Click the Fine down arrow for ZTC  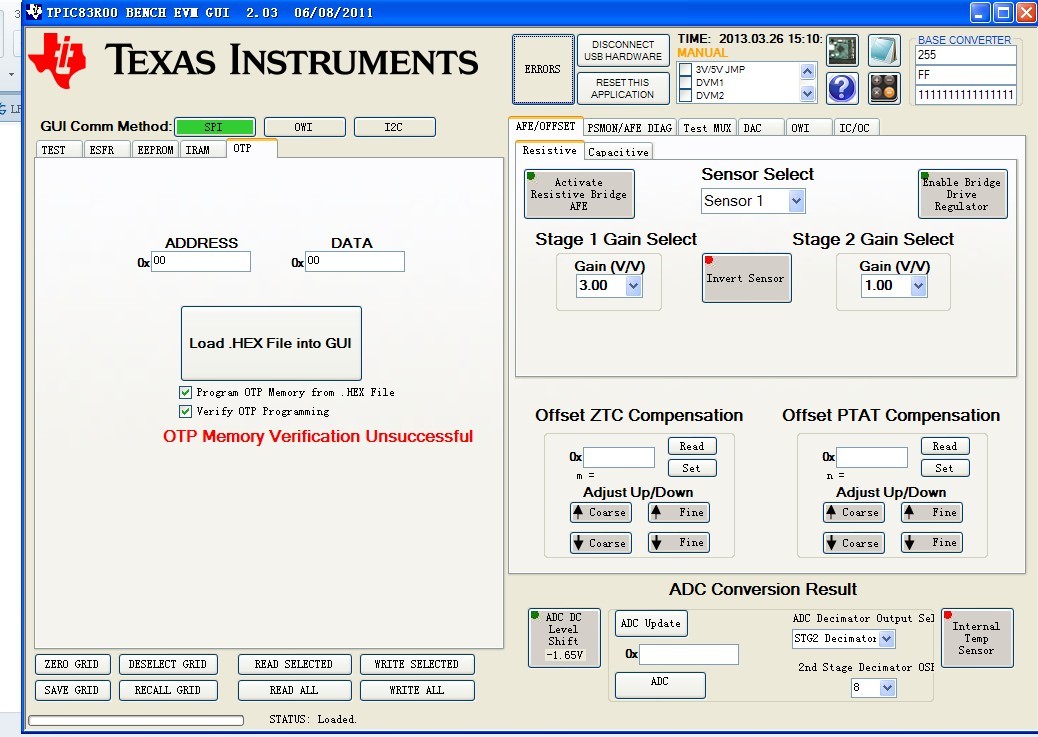point(679,542)
